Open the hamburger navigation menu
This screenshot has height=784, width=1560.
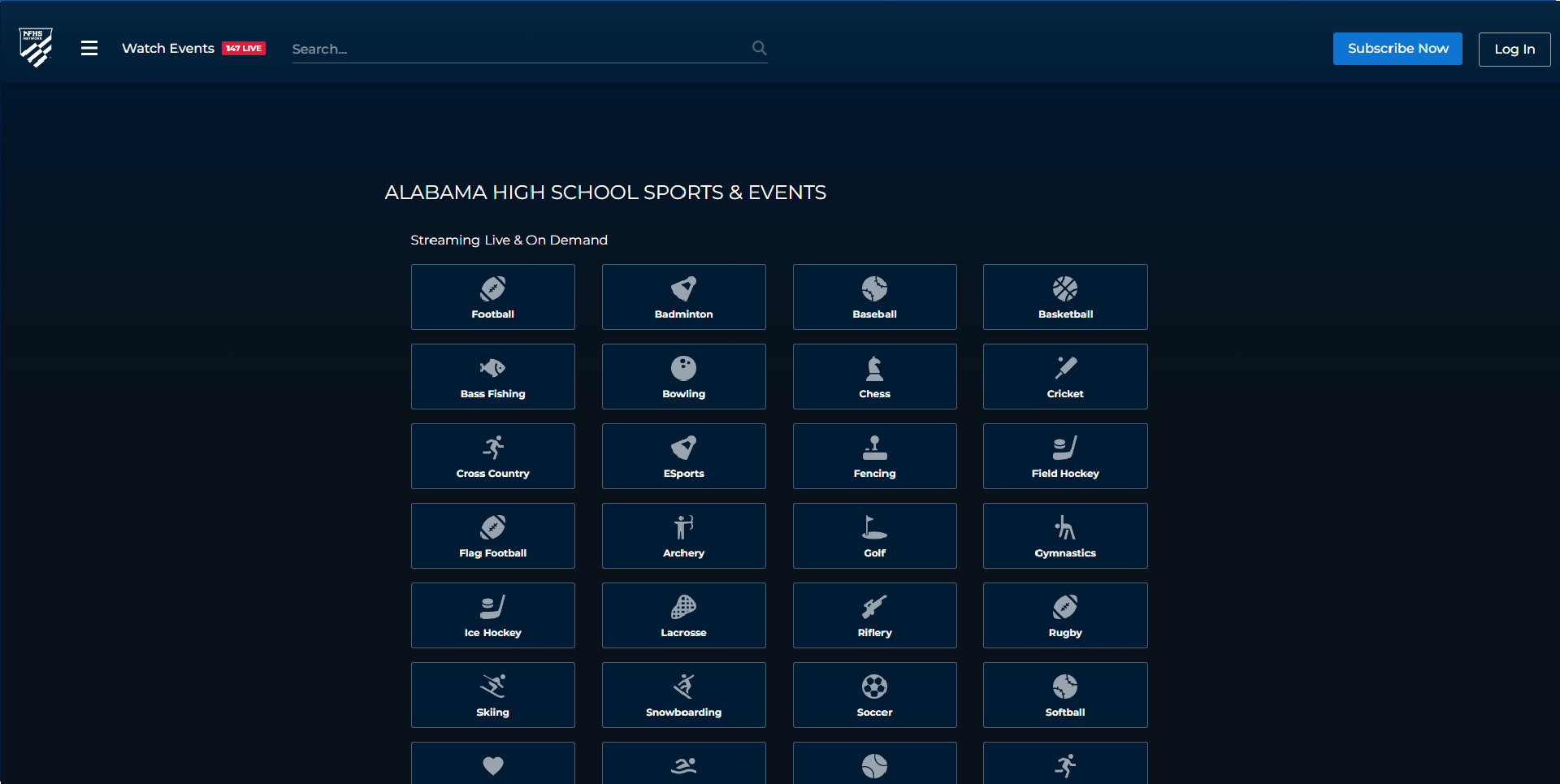(89, 48)
